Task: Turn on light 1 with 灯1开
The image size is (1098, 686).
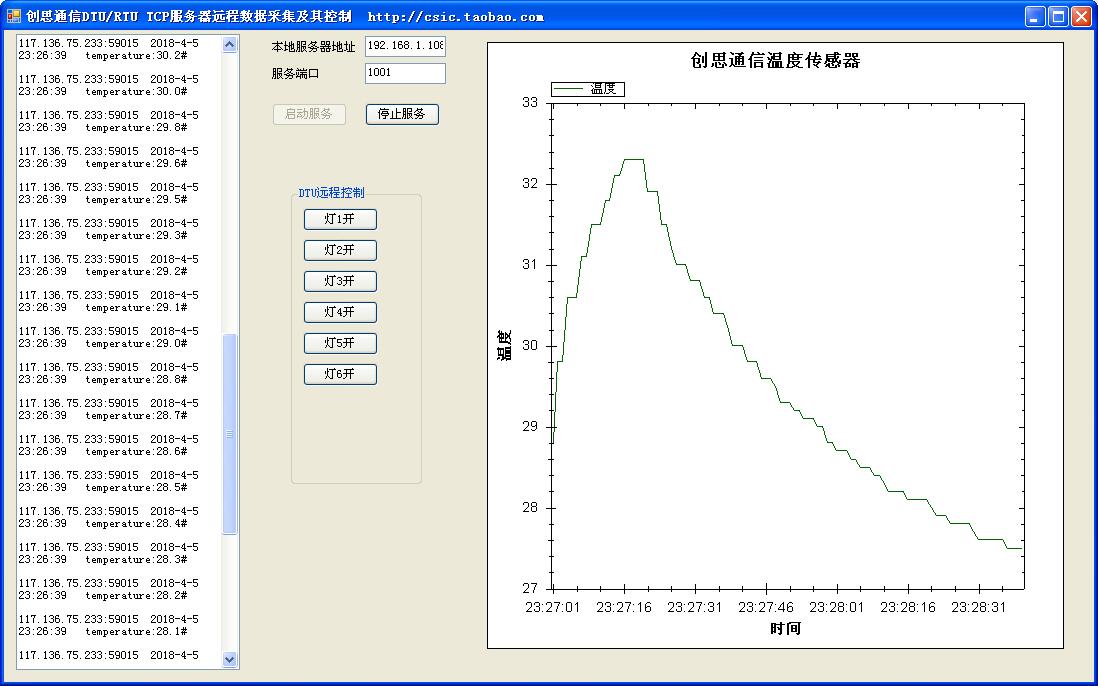Action: tap(340, 219)
